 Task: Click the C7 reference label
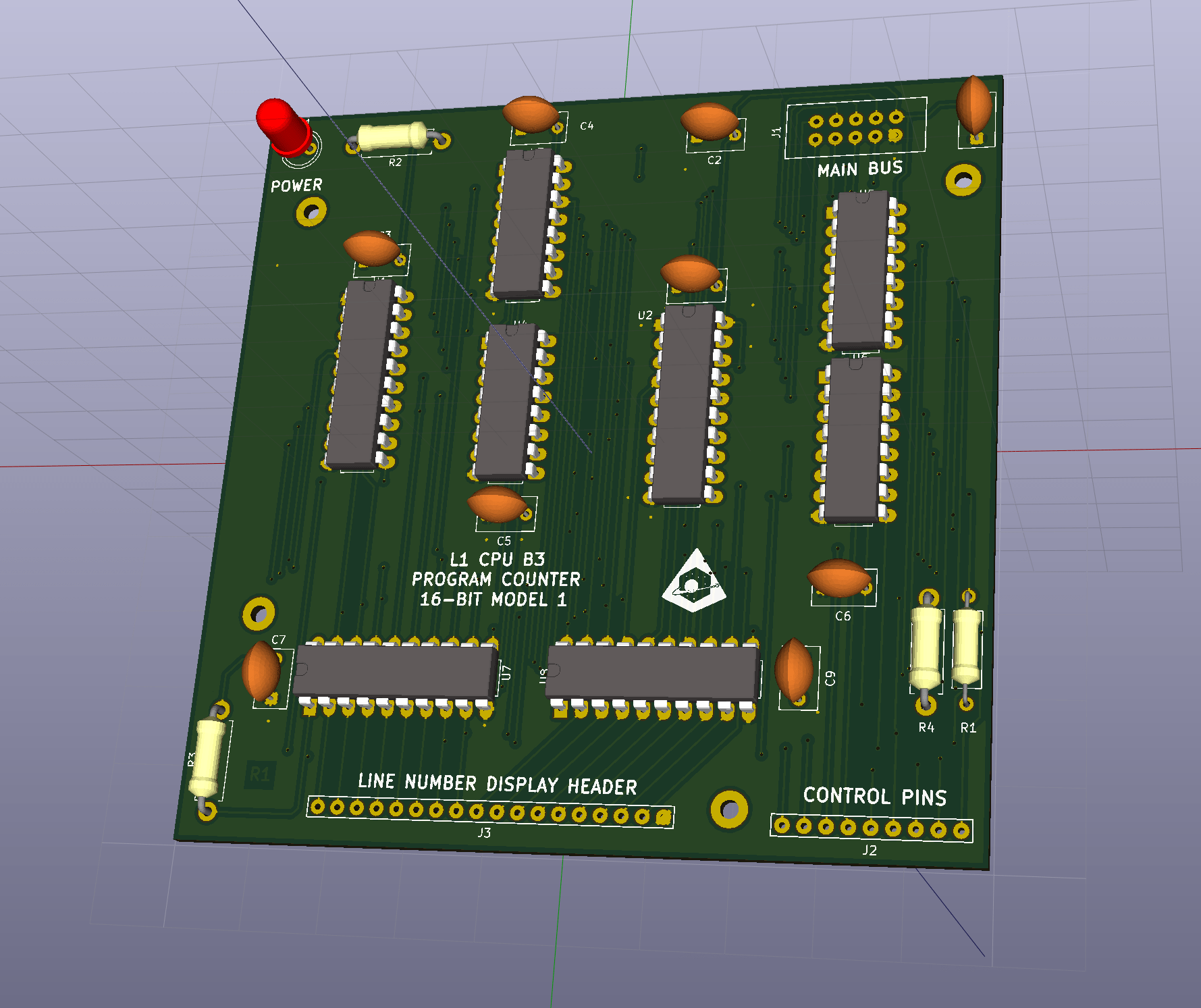click(x=278, y=639)
